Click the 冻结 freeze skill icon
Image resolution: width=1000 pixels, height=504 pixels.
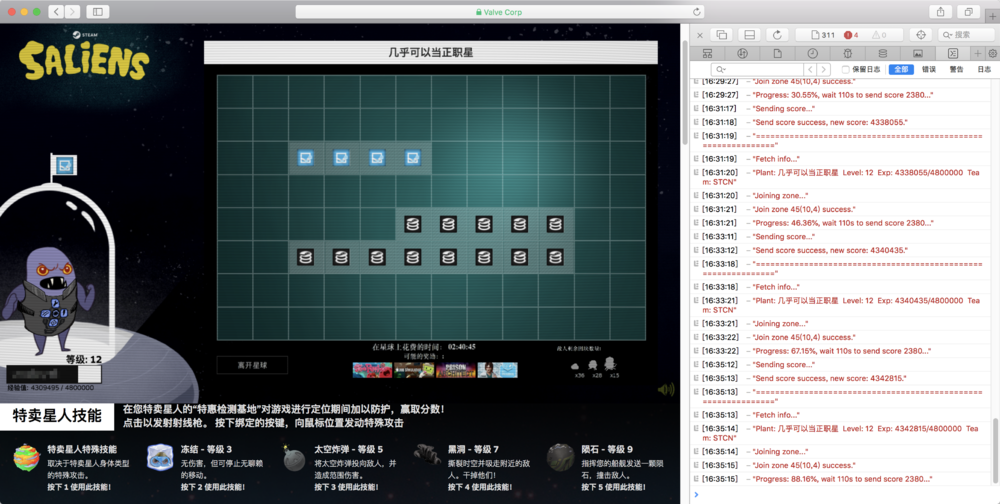(x=160, y=457)
